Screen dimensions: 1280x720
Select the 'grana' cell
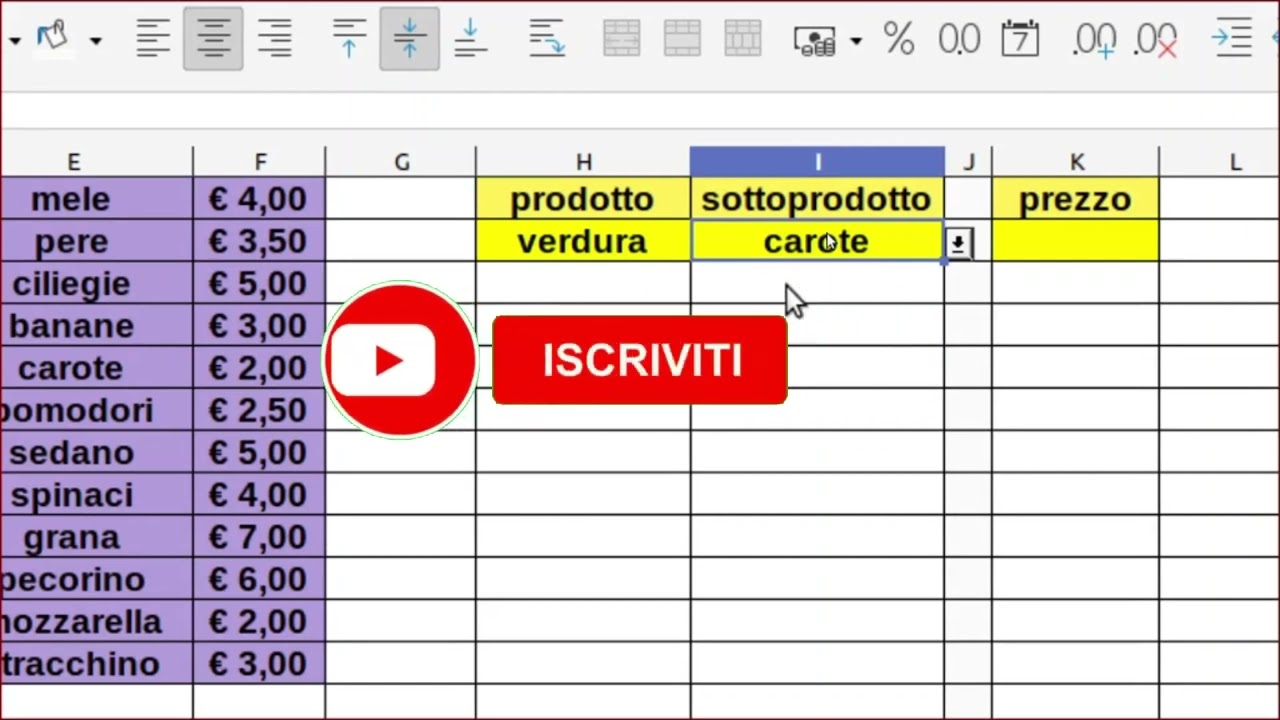click(96, 537)
